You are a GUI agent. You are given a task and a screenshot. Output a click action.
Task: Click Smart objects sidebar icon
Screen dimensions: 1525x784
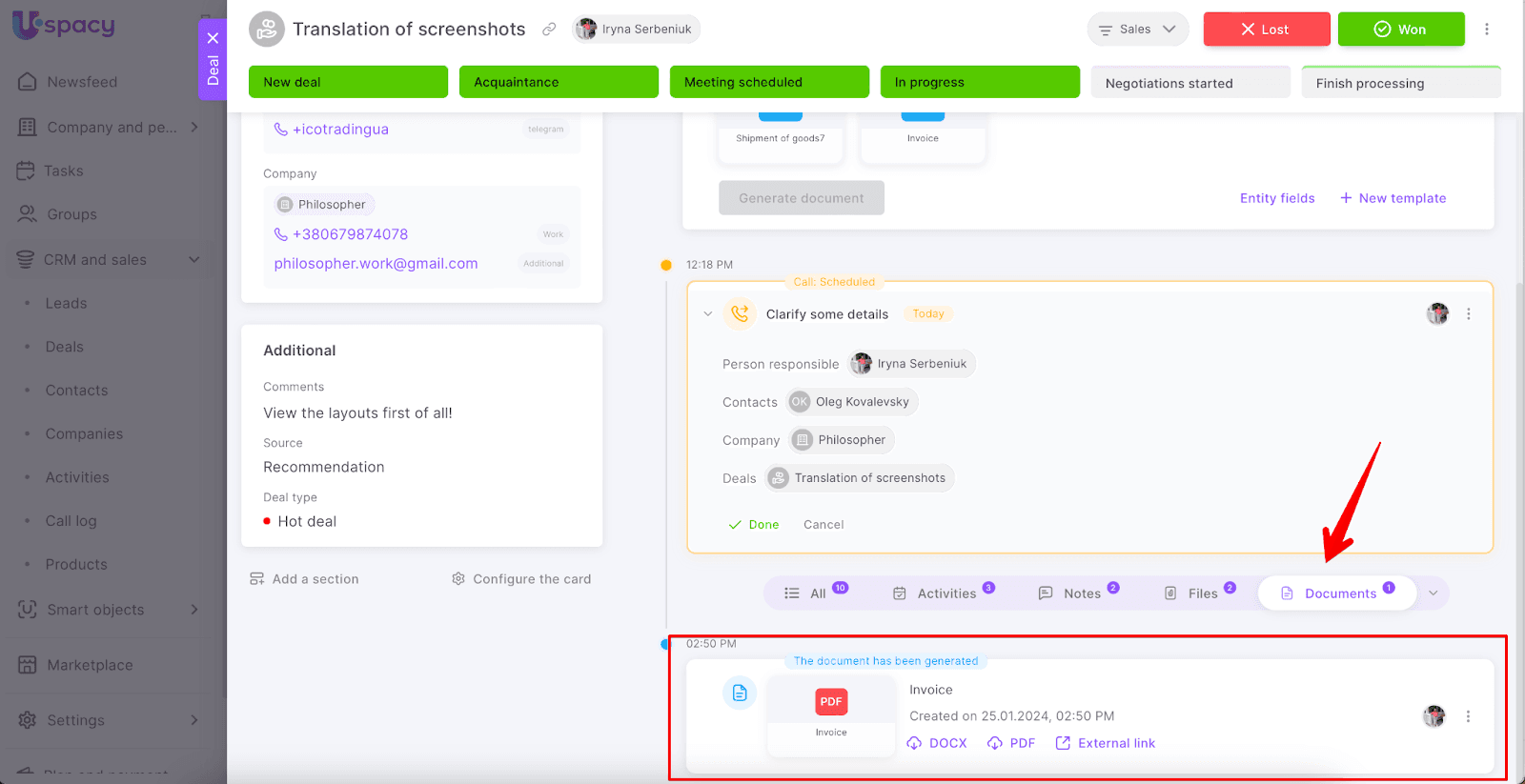click(x=28, y=610)
